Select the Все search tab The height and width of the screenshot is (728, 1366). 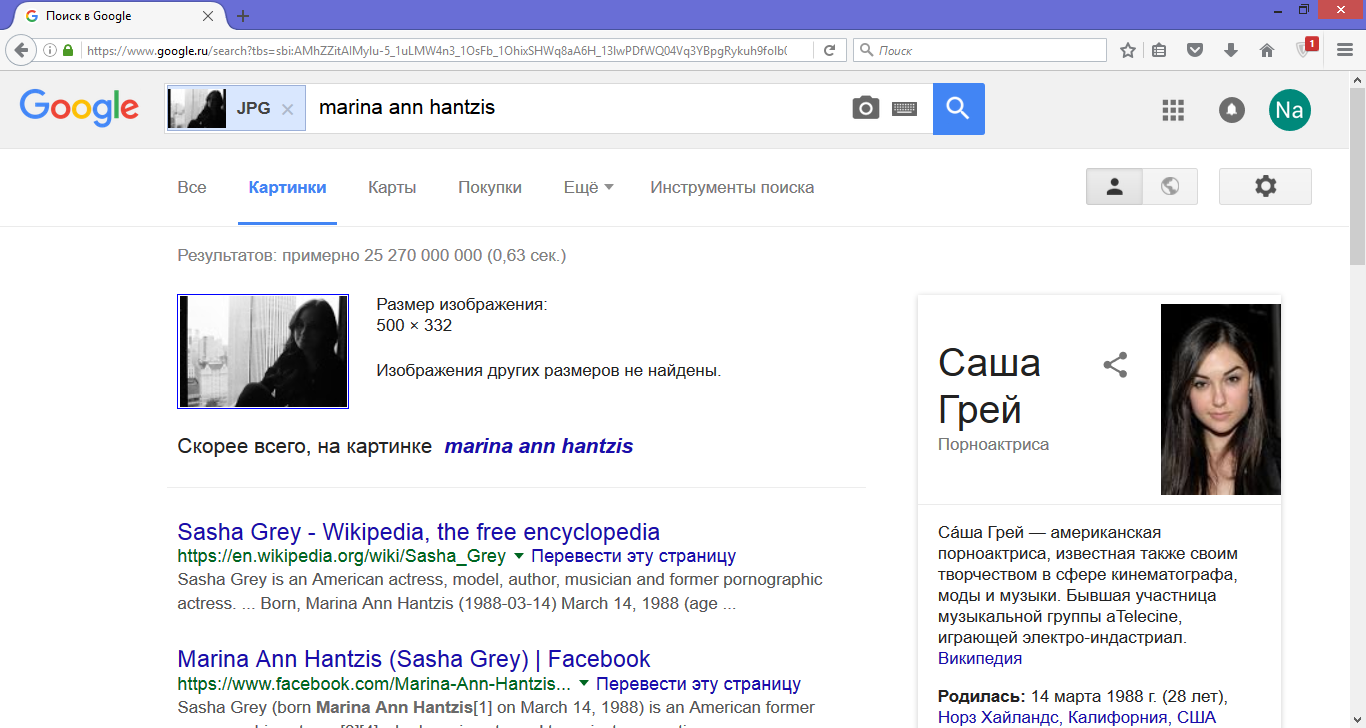coord(192,187)
